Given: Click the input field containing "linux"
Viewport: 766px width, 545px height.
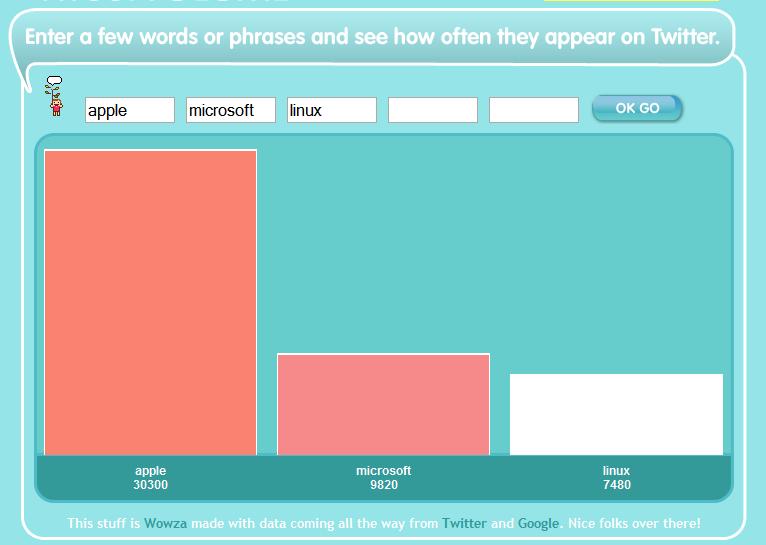Looking at the screenshot, I should [x=332, y=110].
